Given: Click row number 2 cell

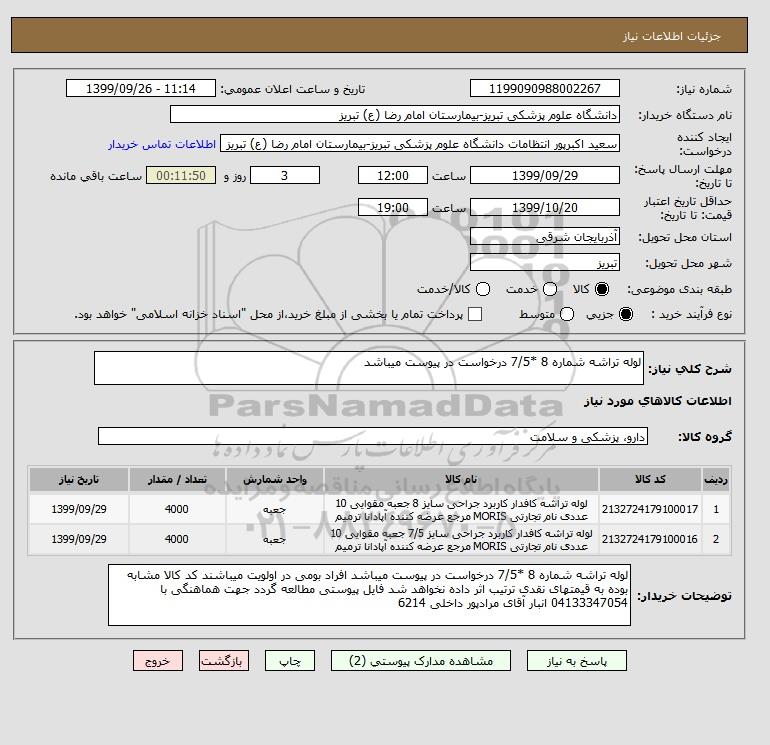Looking at the screenshot, I should [x=716, y=539].
